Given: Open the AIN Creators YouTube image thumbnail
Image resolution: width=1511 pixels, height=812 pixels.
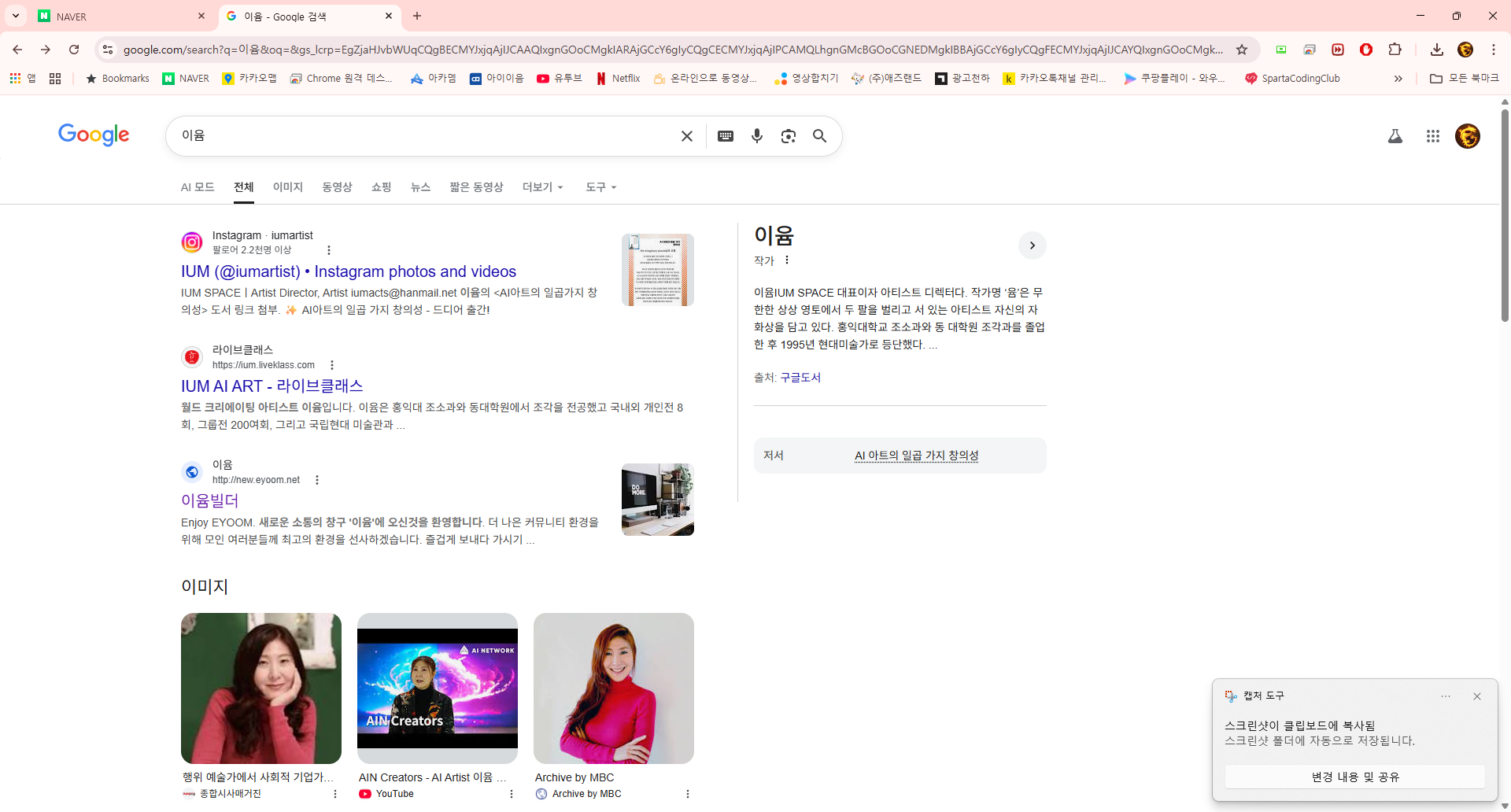Looking at the screenshot, I should click(438, 688).
